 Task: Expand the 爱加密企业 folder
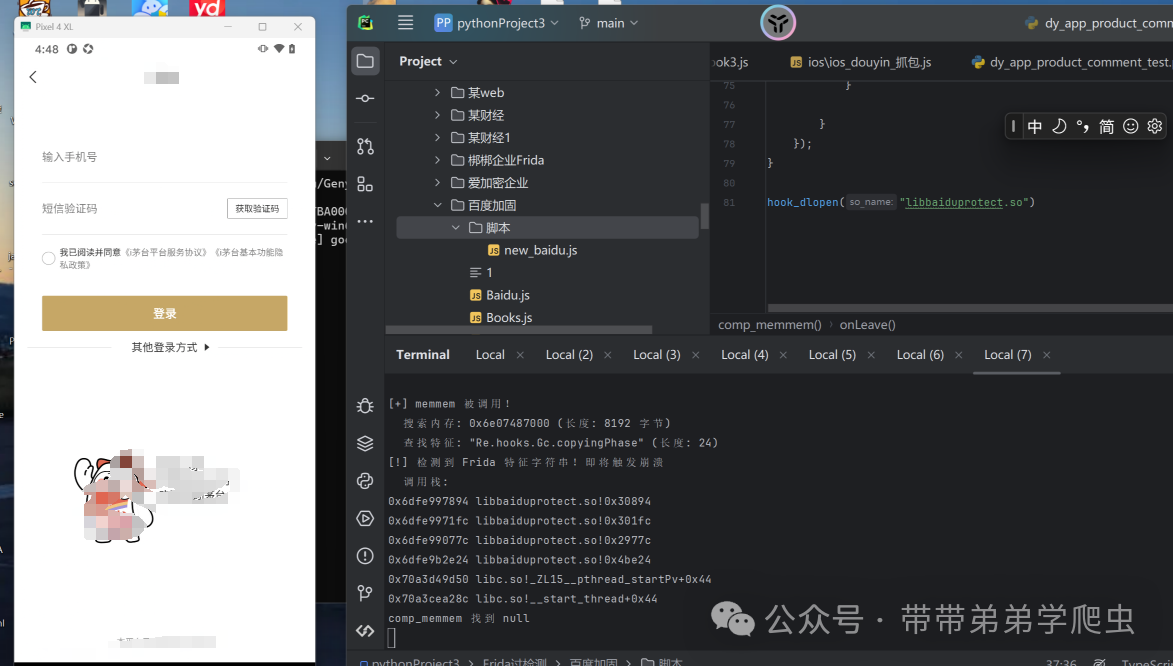(x=438, y=183)
